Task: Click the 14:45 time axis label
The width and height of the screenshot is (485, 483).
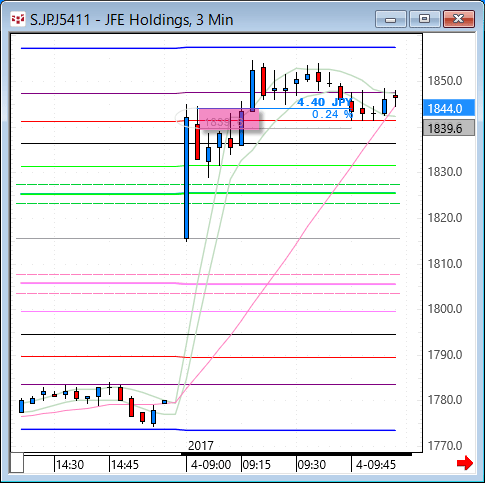Action: 125,465
